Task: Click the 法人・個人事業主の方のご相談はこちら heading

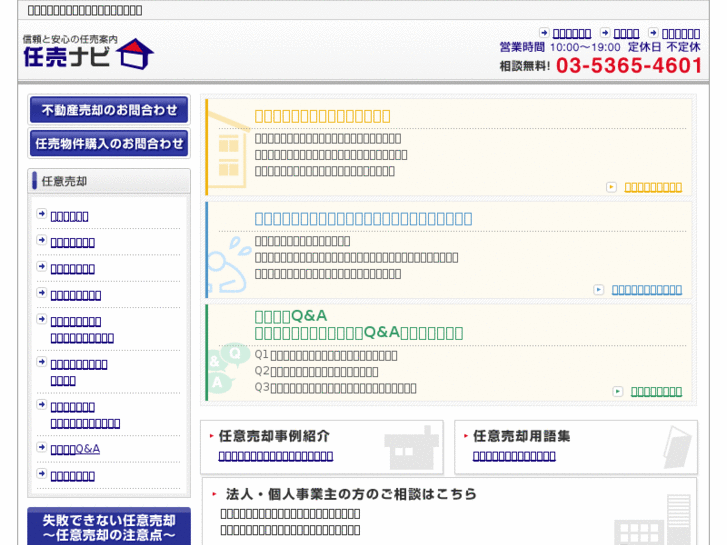Action: pyautogui.click(x=351, y=494)
